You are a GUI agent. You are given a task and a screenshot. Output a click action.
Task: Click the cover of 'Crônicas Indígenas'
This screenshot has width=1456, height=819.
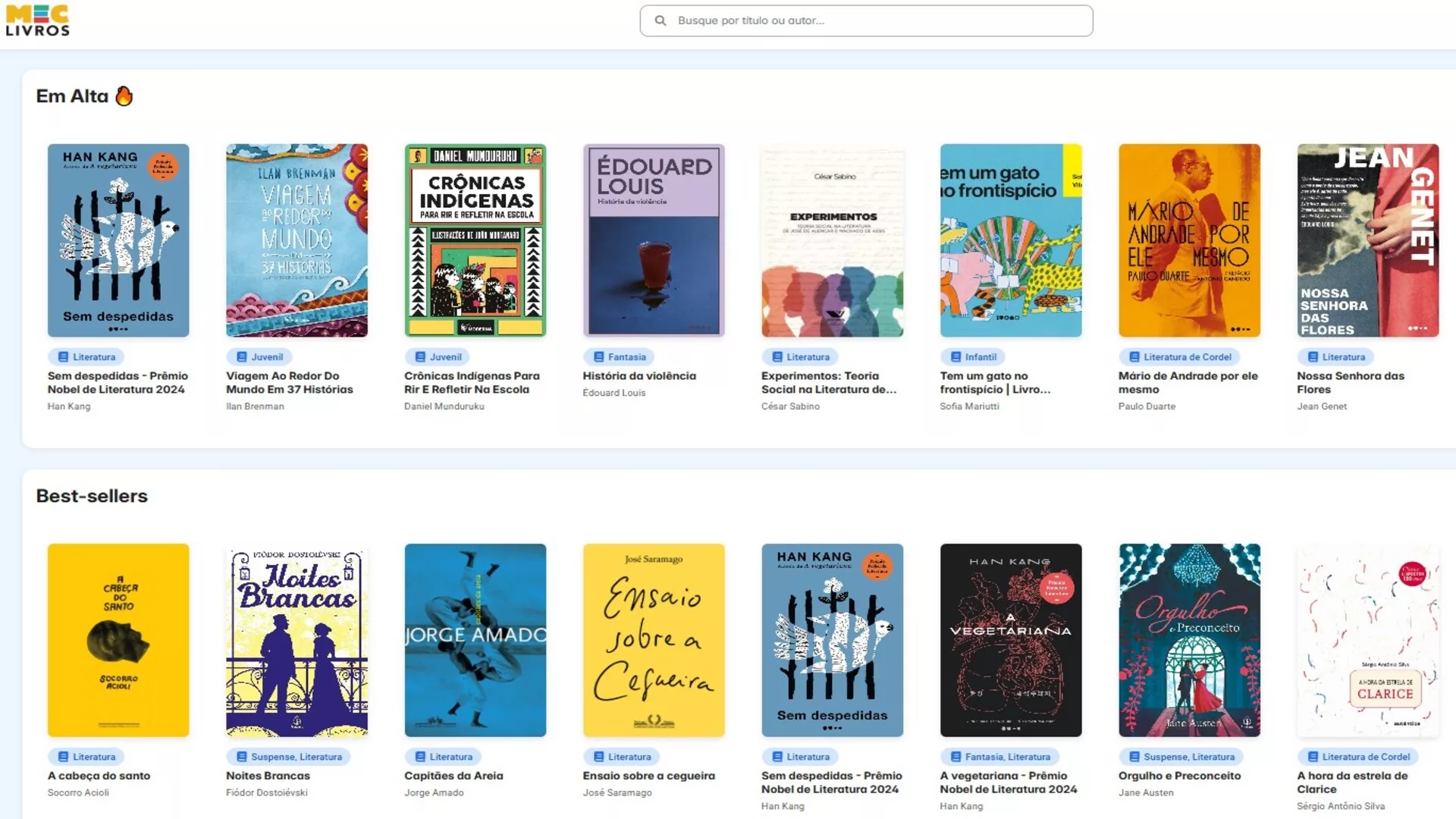pyautogui.click(x=475, y=240)
